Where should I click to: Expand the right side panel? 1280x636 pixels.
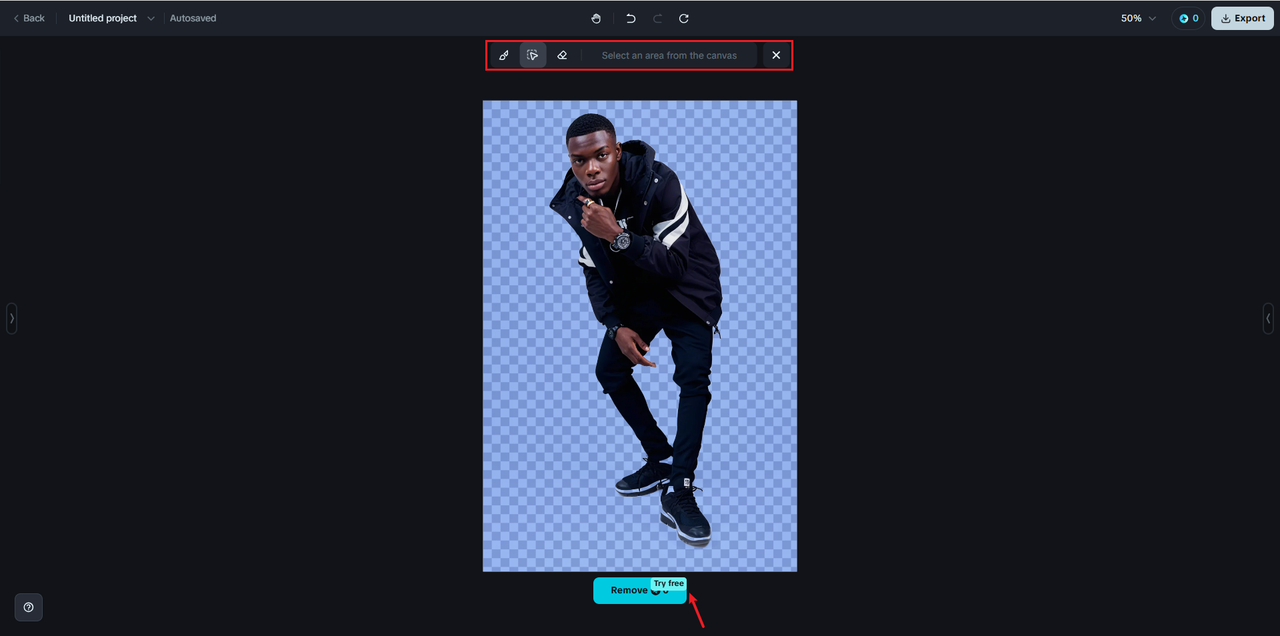(x=1268, y=318)
